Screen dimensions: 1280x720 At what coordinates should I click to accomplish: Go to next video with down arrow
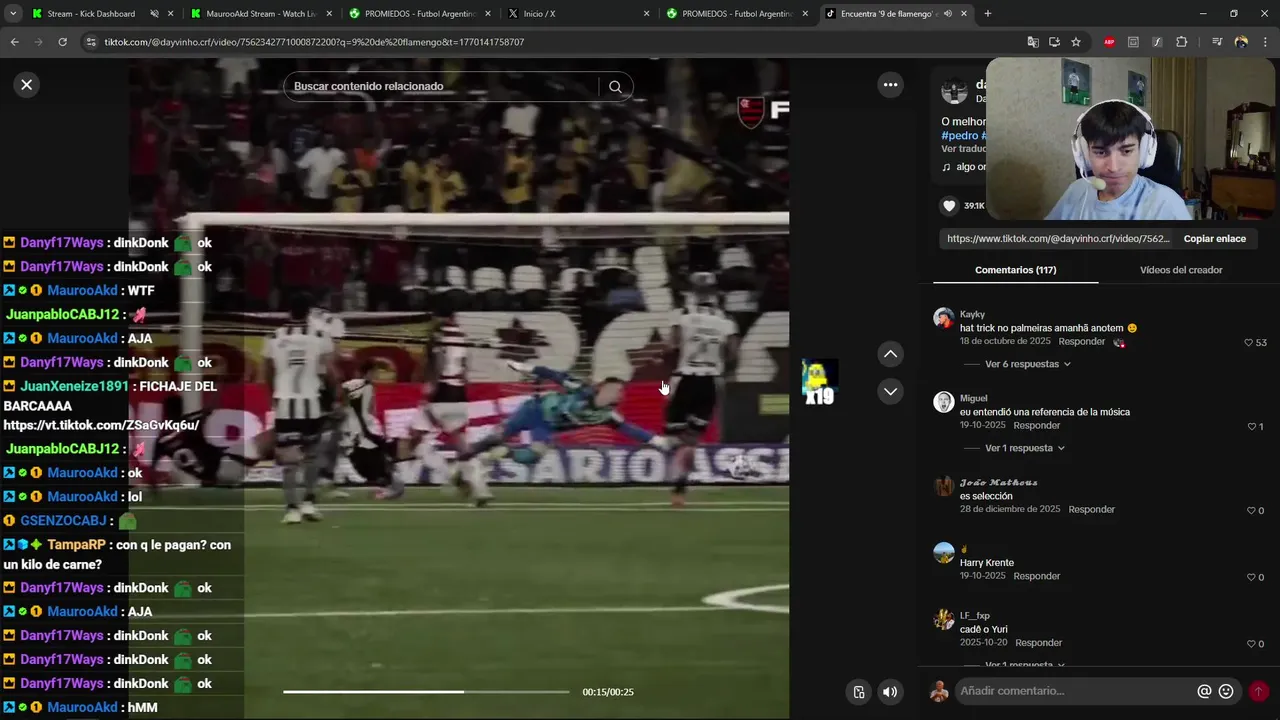click(890, 391)
